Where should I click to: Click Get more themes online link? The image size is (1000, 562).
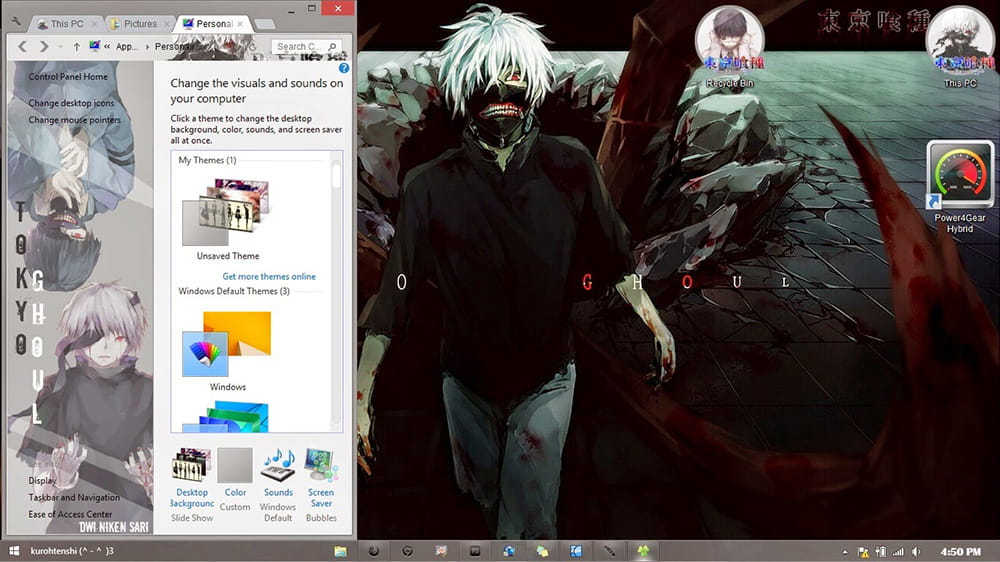[268, 276]
